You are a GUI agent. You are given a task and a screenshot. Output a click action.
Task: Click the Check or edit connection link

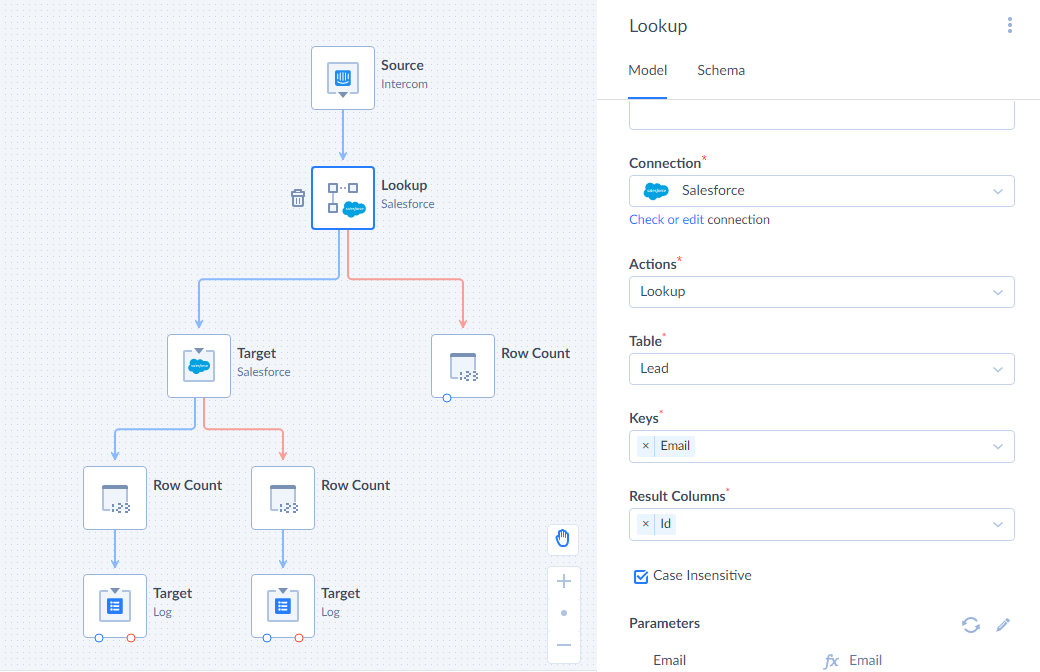click(x=667, y=220)
